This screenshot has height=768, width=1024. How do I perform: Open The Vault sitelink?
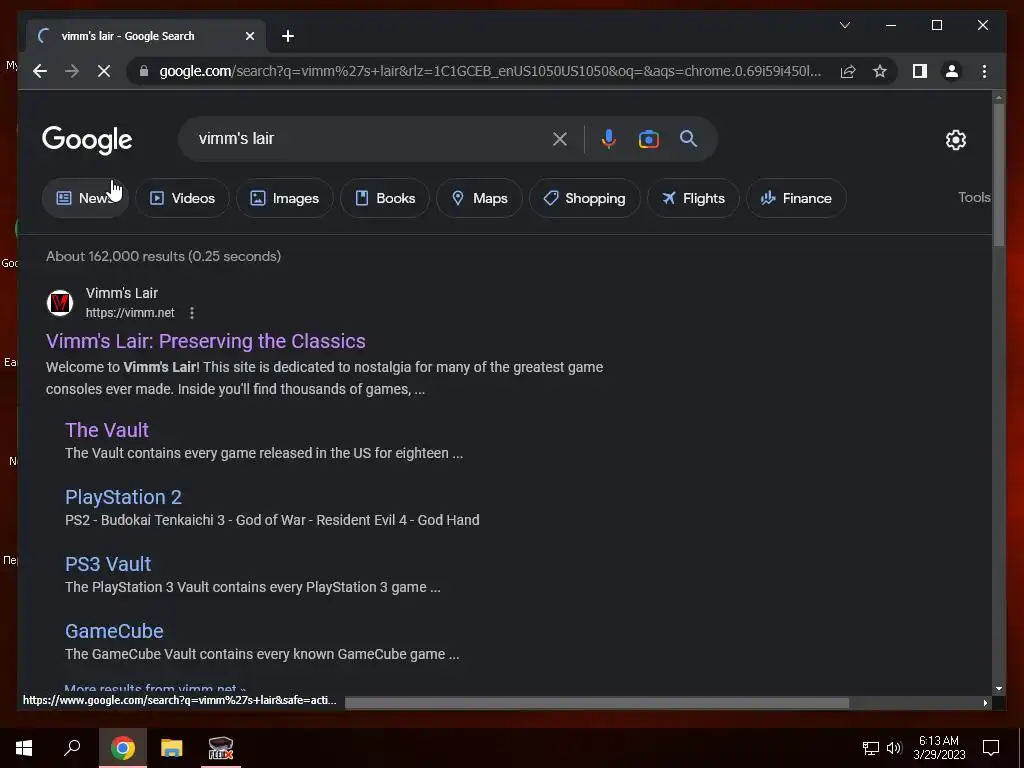[x=107, y=430]
